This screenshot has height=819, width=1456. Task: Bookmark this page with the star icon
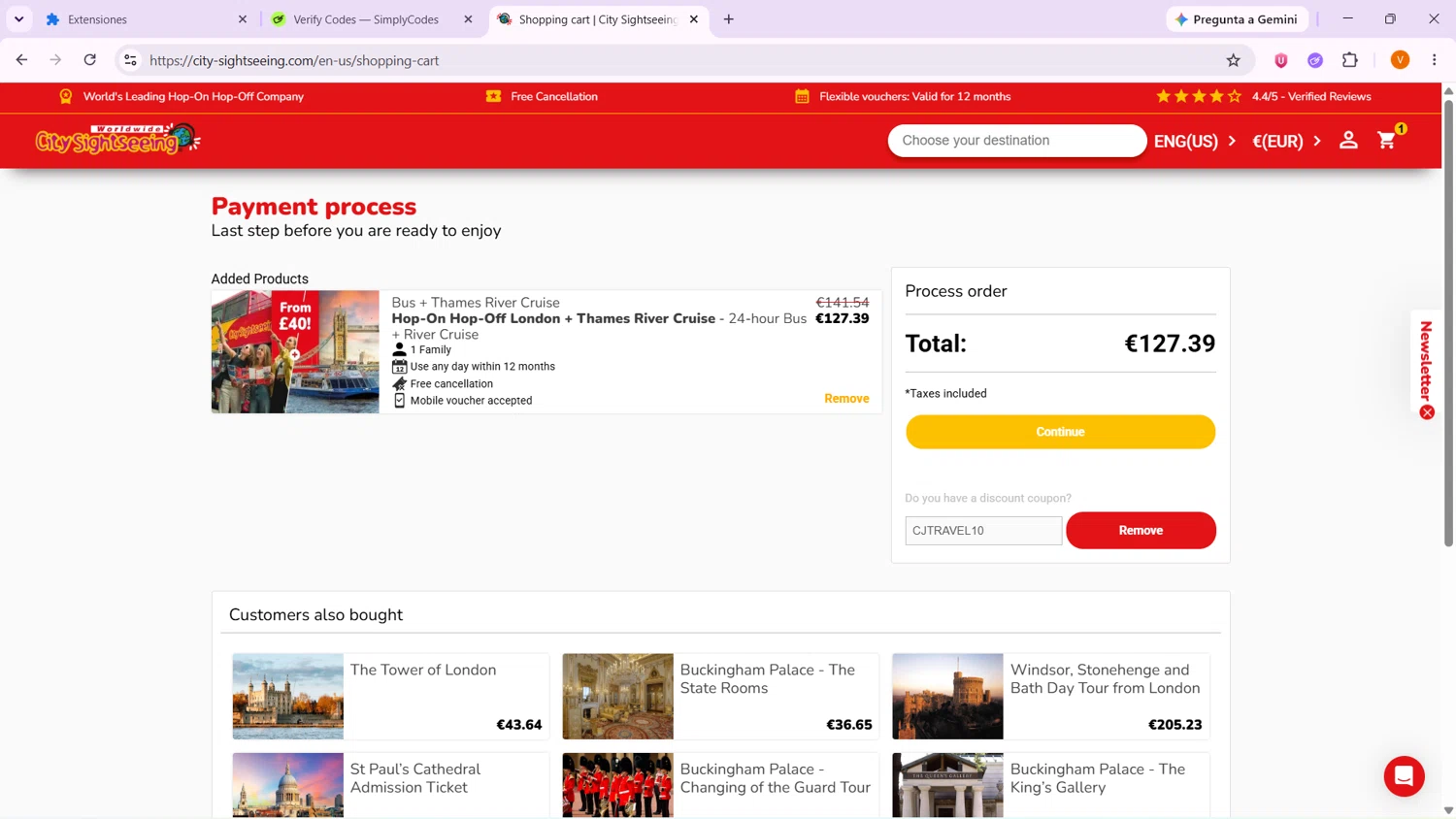point(1233,60)
